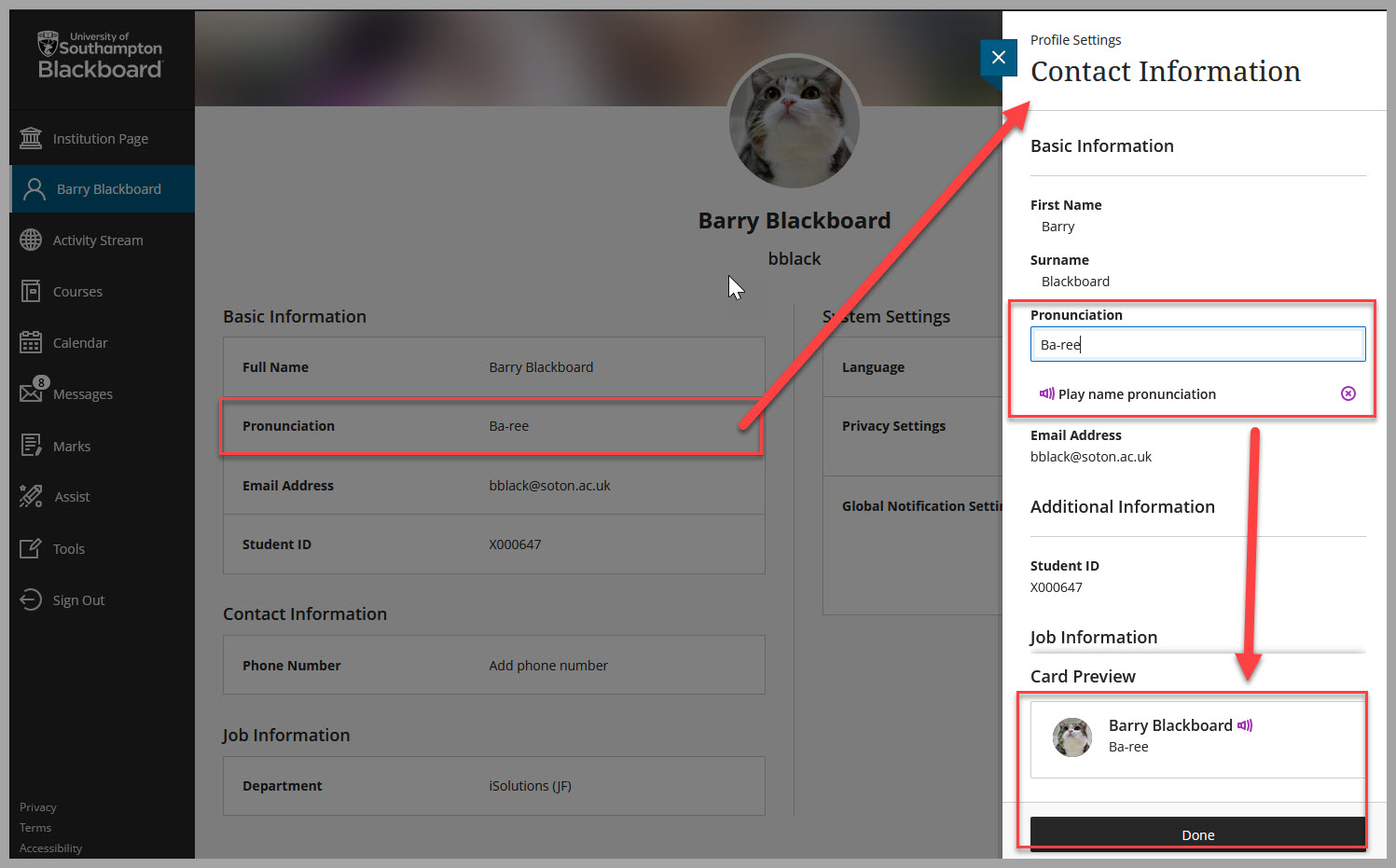This screenshot has width=1396, height=868.
Task: Click the Marks gradebook icon
Action: point(31,446)
